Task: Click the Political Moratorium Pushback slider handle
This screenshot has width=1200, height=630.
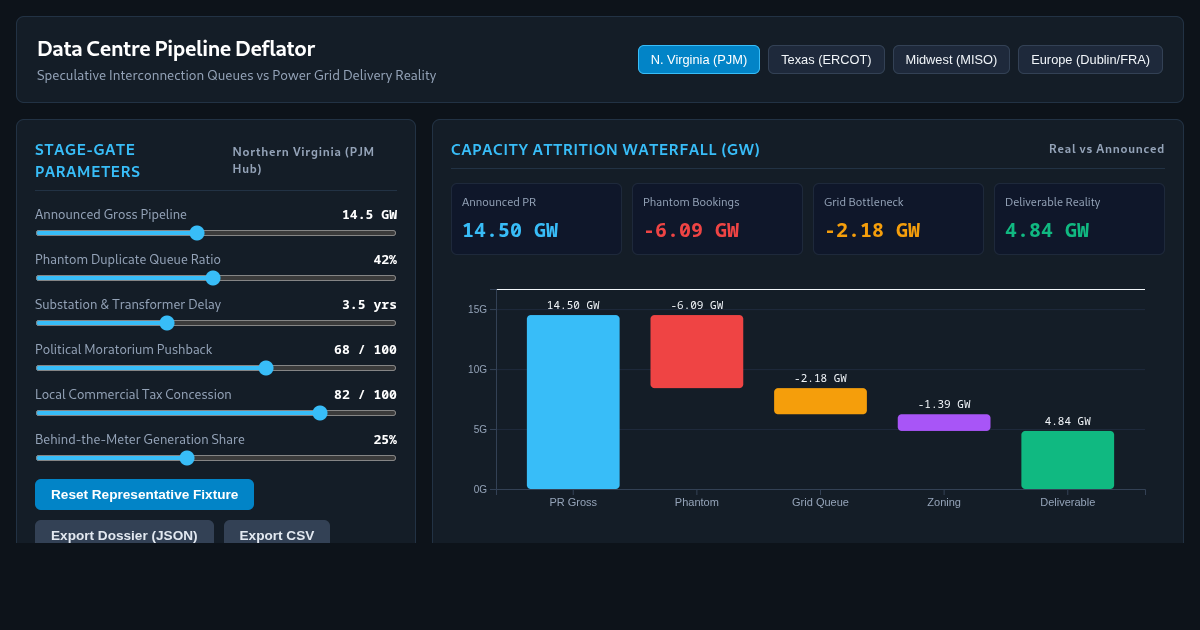Action: click(266, 368)
